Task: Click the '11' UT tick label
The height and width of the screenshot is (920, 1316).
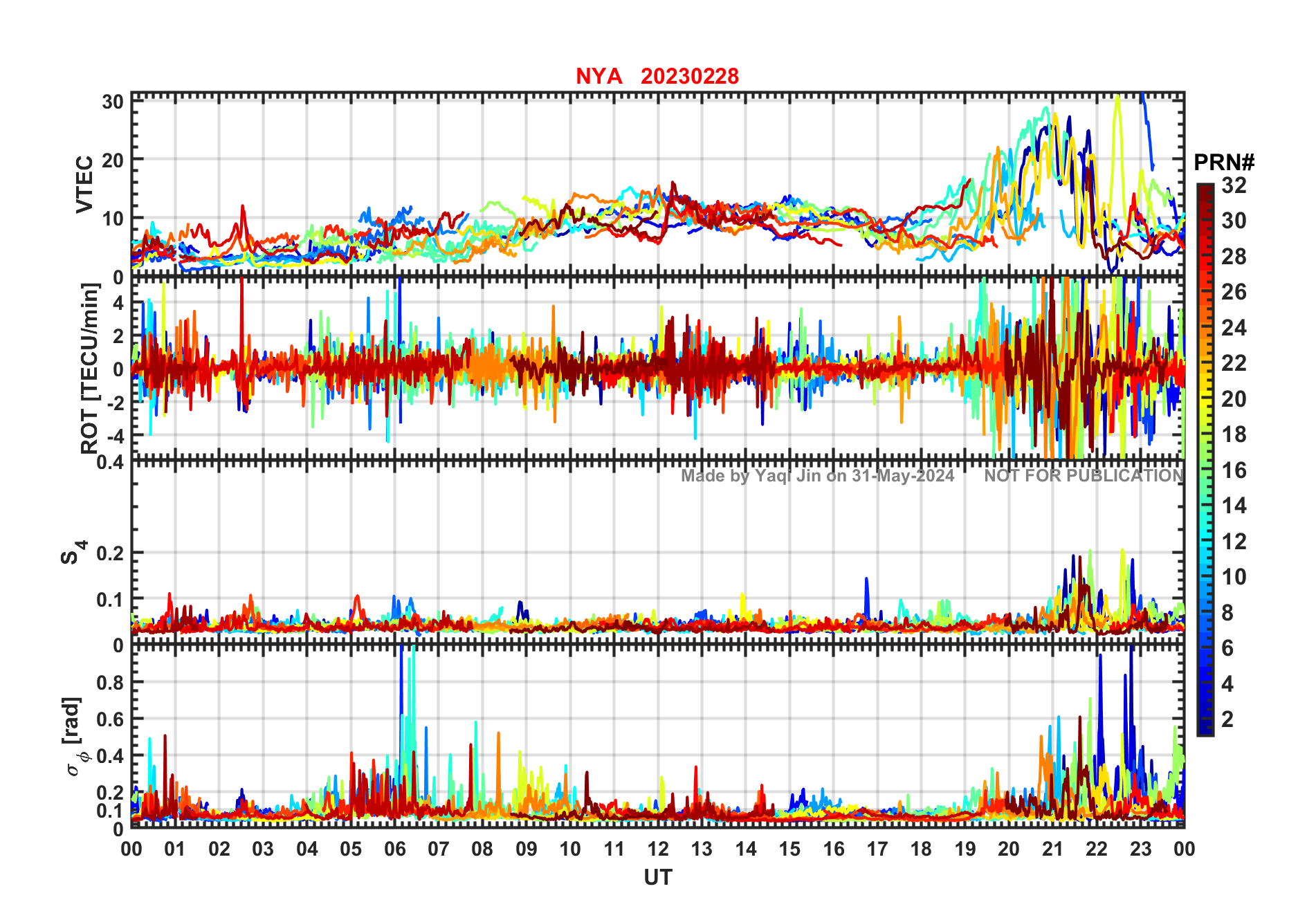Action: (x=614, y=849)
